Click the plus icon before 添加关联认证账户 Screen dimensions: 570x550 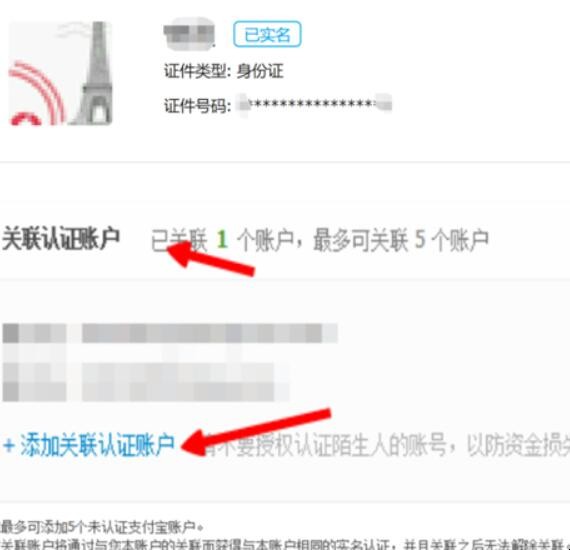9,445
